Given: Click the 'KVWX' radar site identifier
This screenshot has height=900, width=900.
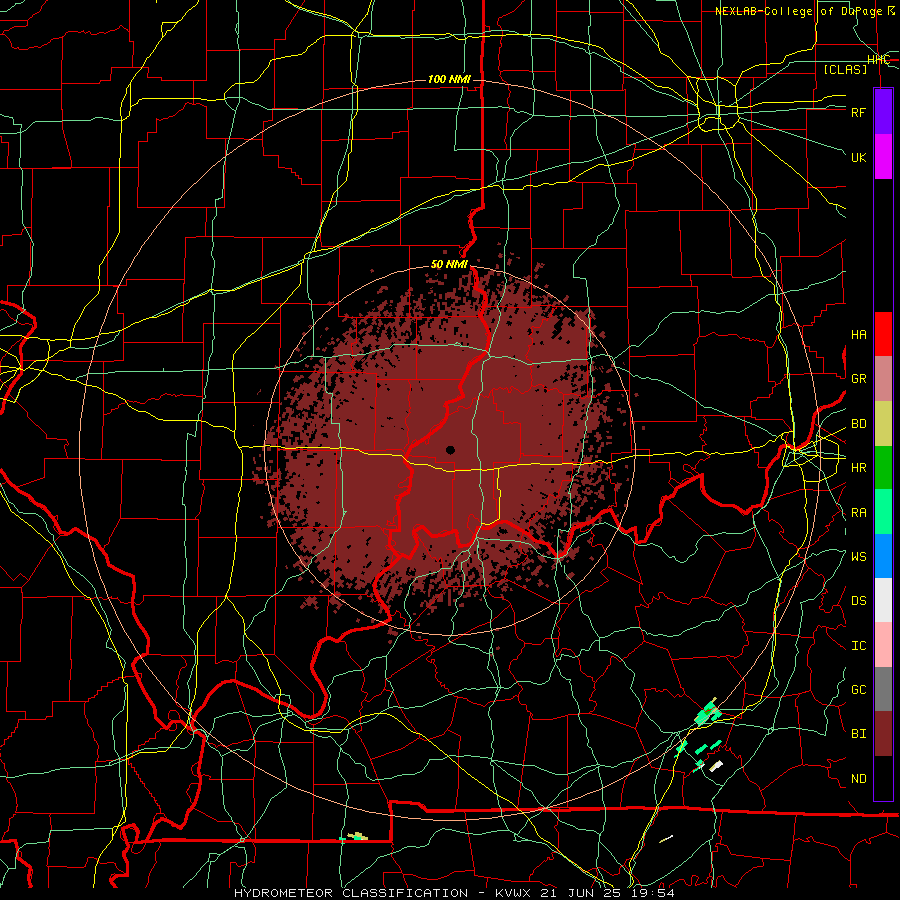Looking at the screenshot, I should coord(514,893).
